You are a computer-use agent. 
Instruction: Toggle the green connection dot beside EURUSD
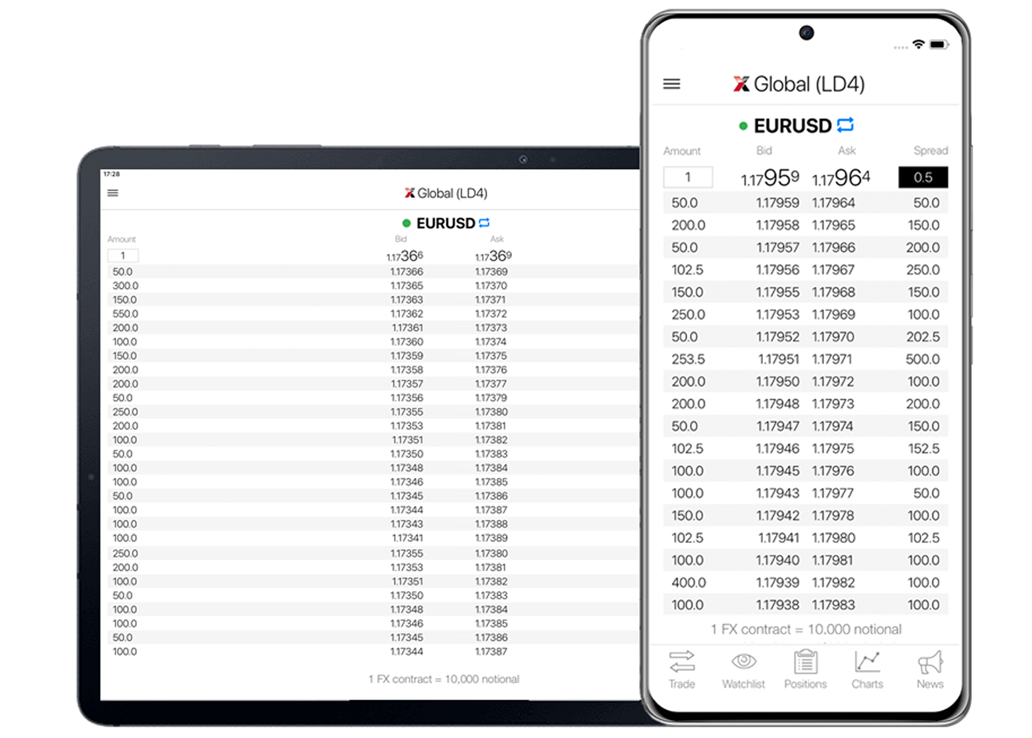[x=743, y=125]
